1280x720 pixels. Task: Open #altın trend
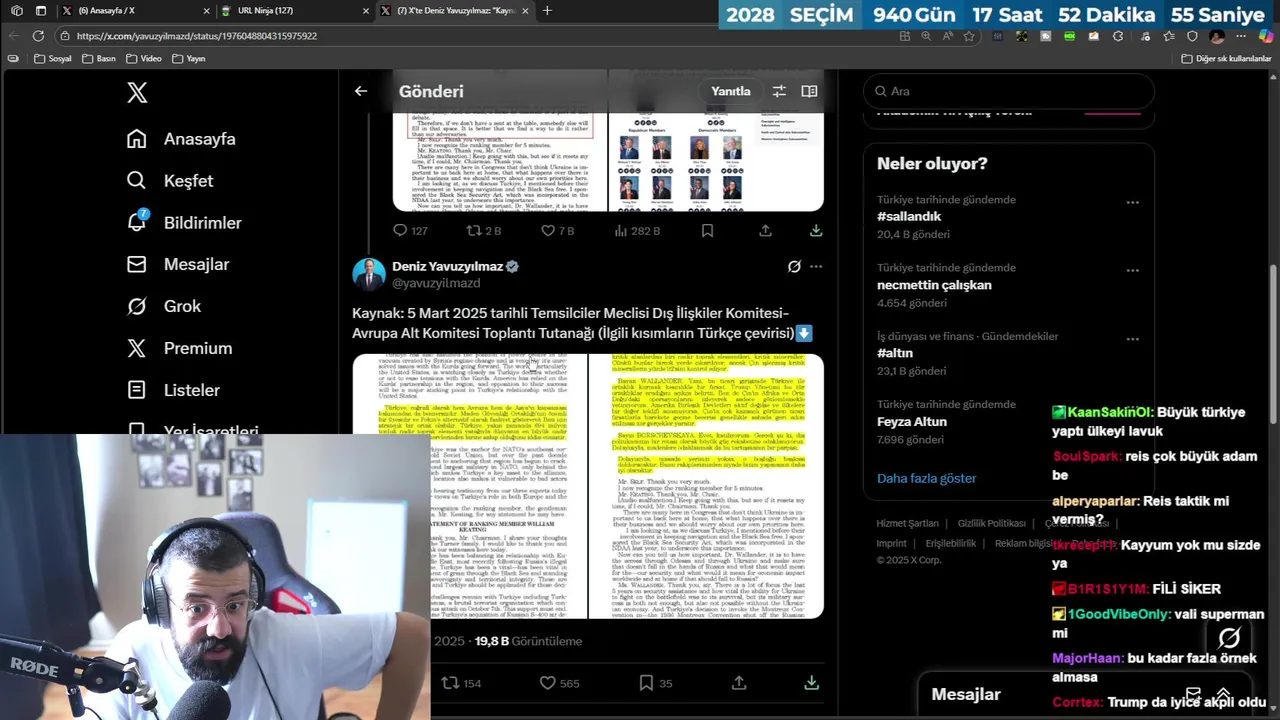pos(895,353)
